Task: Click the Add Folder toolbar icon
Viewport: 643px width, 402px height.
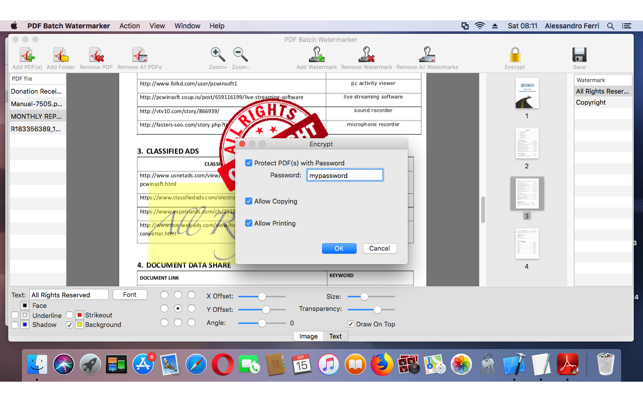Action: pos(61,55)
